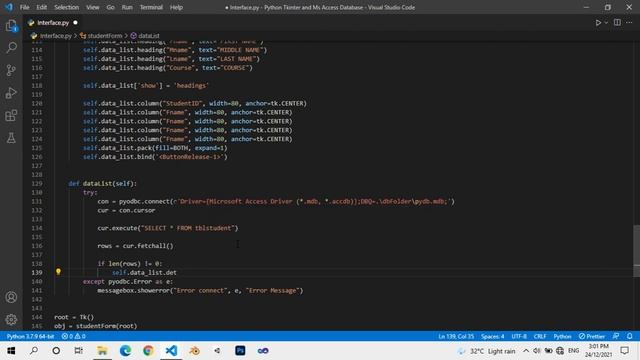640x360 pixels.
Task: Open the Source Control view
Action: [x=11, y=70]
